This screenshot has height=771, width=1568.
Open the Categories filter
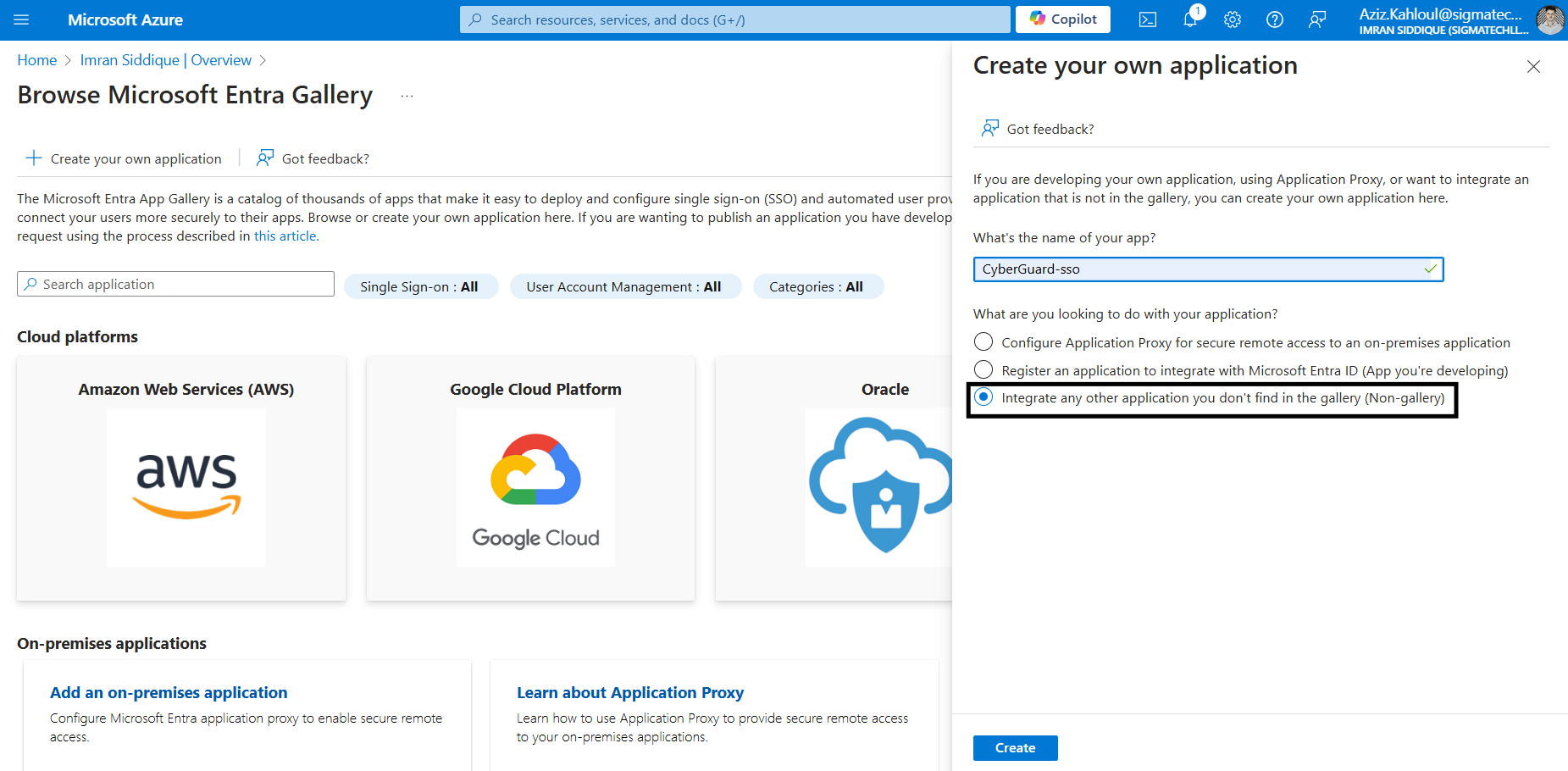817,287
